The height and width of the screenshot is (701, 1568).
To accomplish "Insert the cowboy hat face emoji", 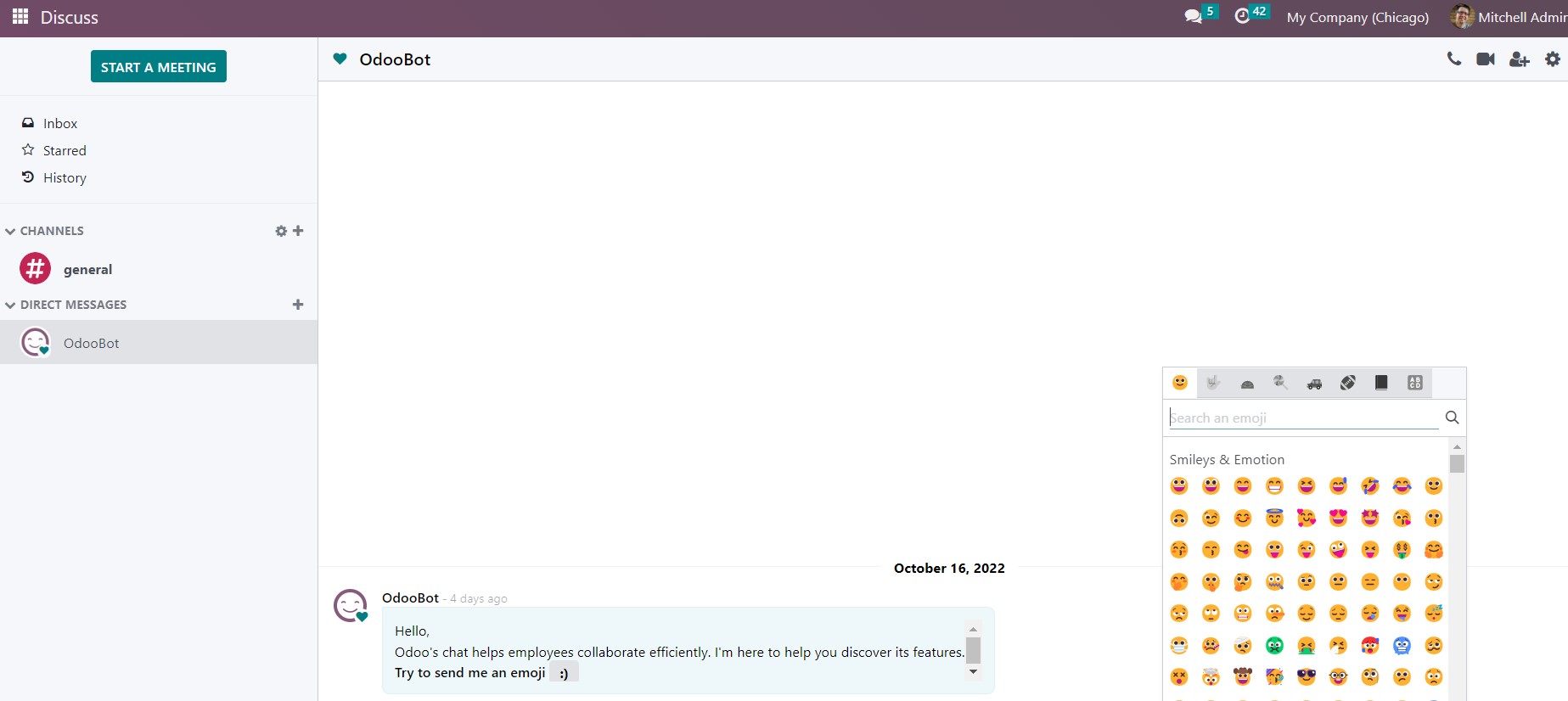I will [1243, 677].
